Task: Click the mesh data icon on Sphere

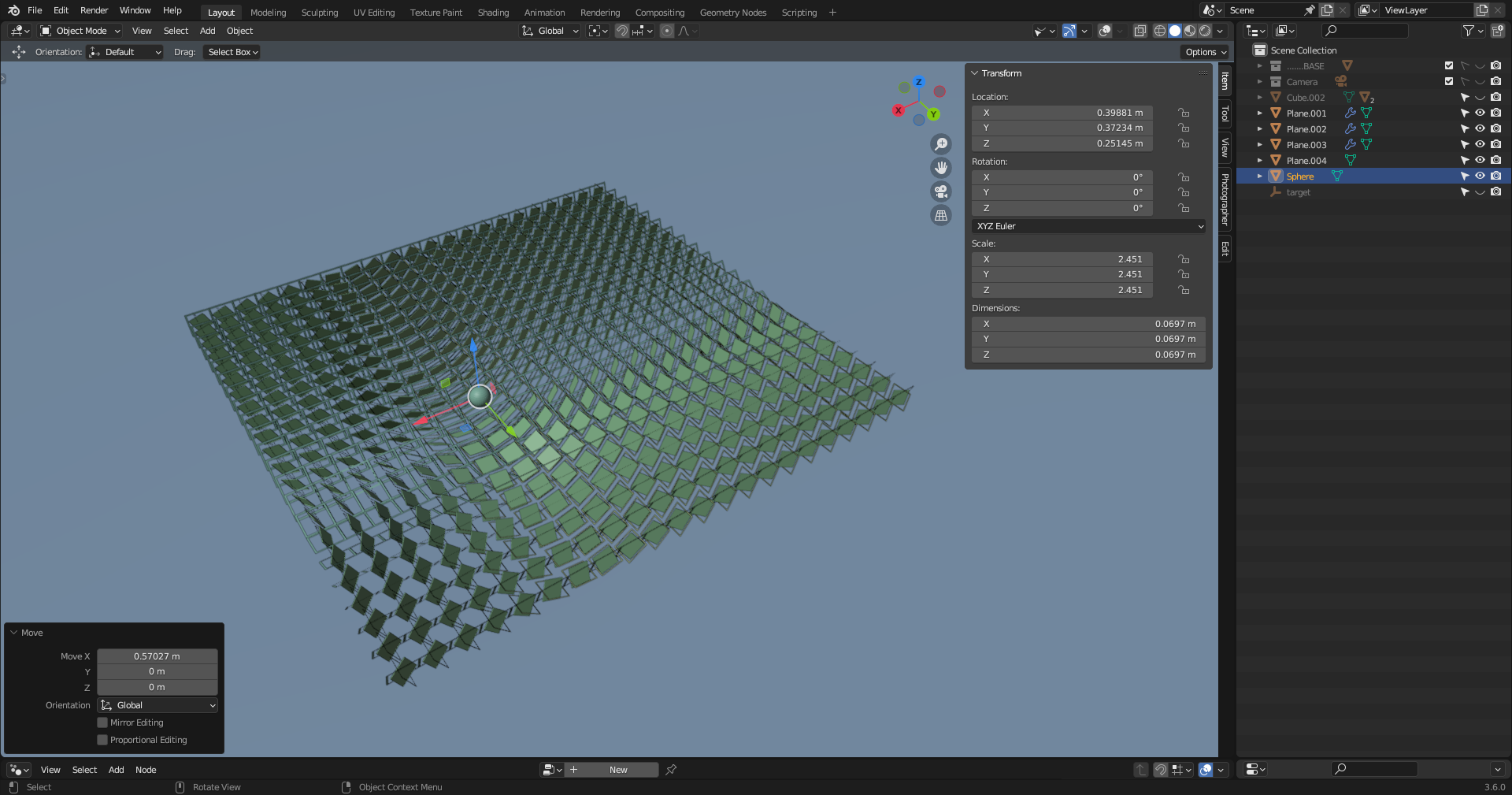Action: [x=1336, y=176]
